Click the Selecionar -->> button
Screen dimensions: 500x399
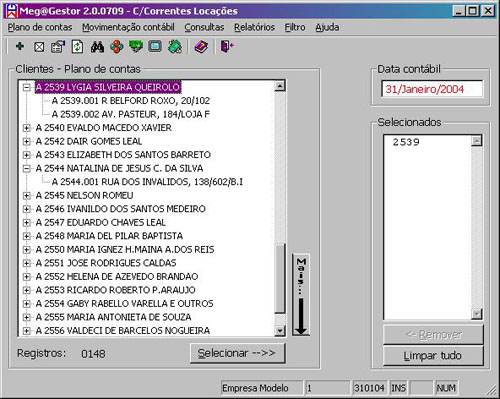click(237, 353)
